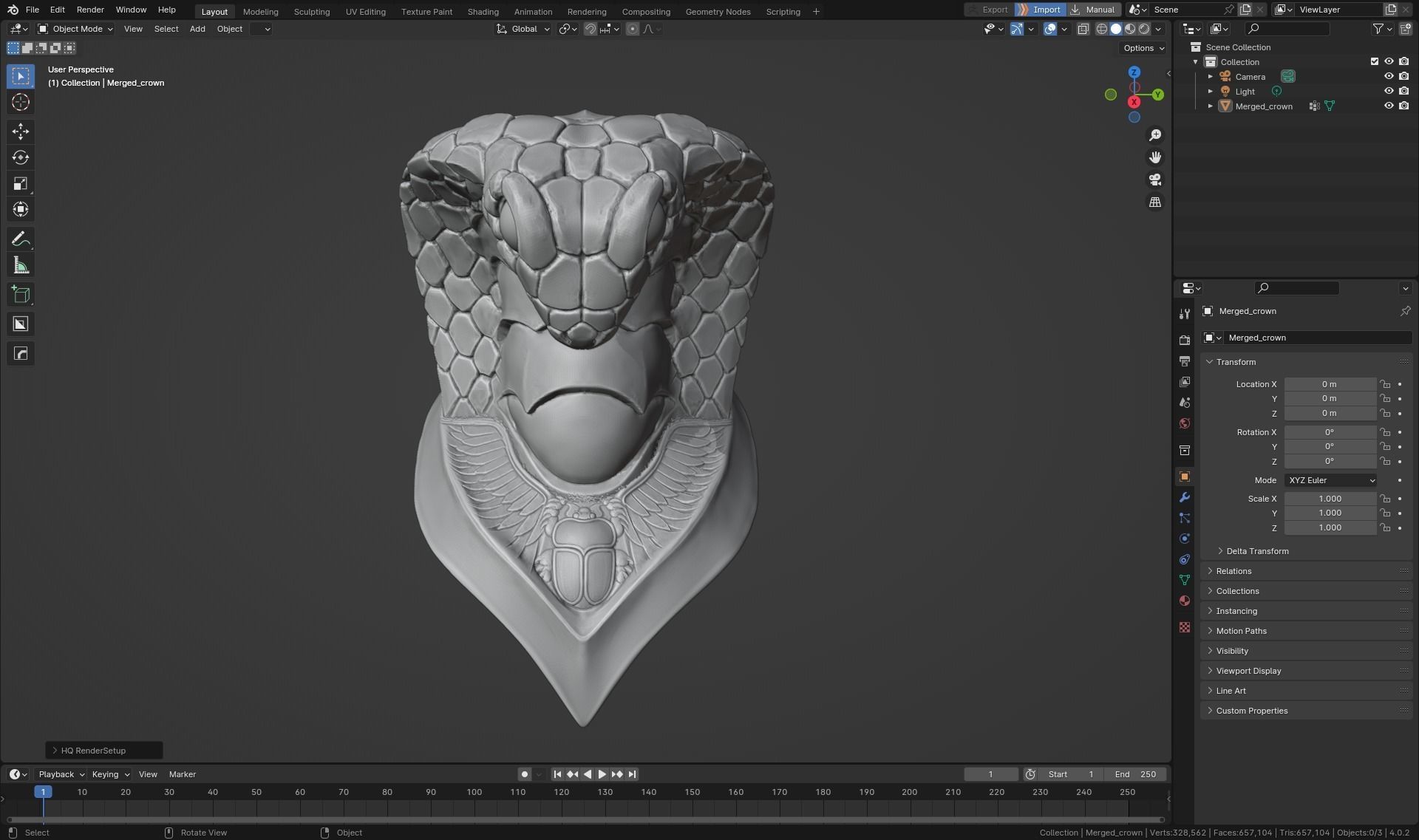The image size is (1419, 840).
Task: Switch to wireframe viewport shading
Action: pyautogui.click(x=1102, y=29)
